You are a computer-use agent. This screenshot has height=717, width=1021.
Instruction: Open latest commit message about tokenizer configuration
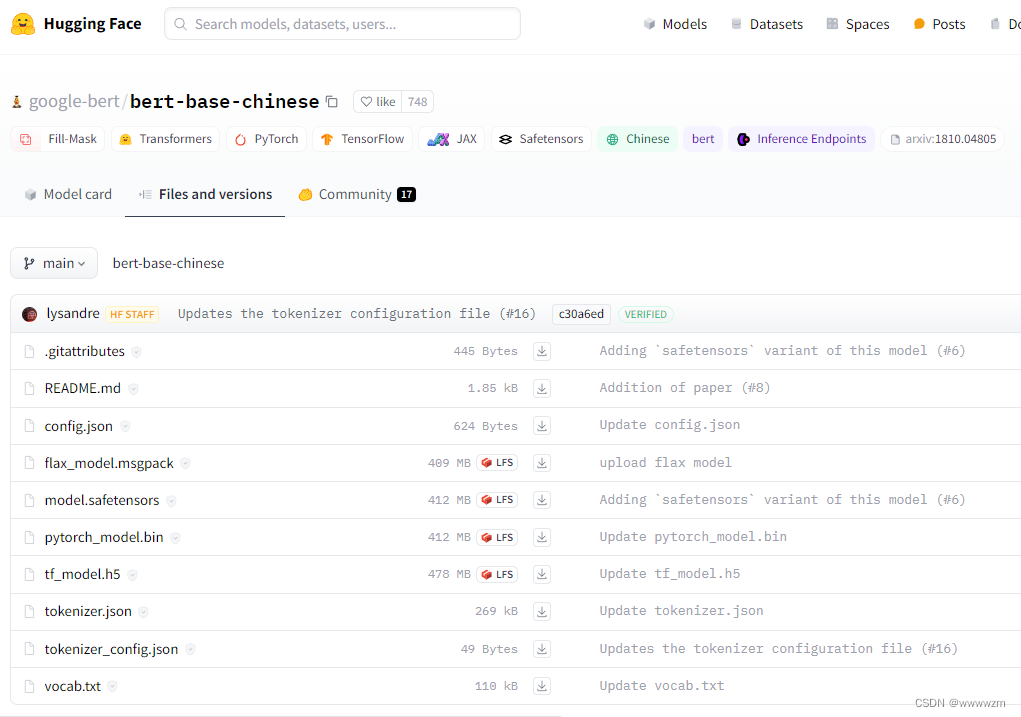[356, 314]
